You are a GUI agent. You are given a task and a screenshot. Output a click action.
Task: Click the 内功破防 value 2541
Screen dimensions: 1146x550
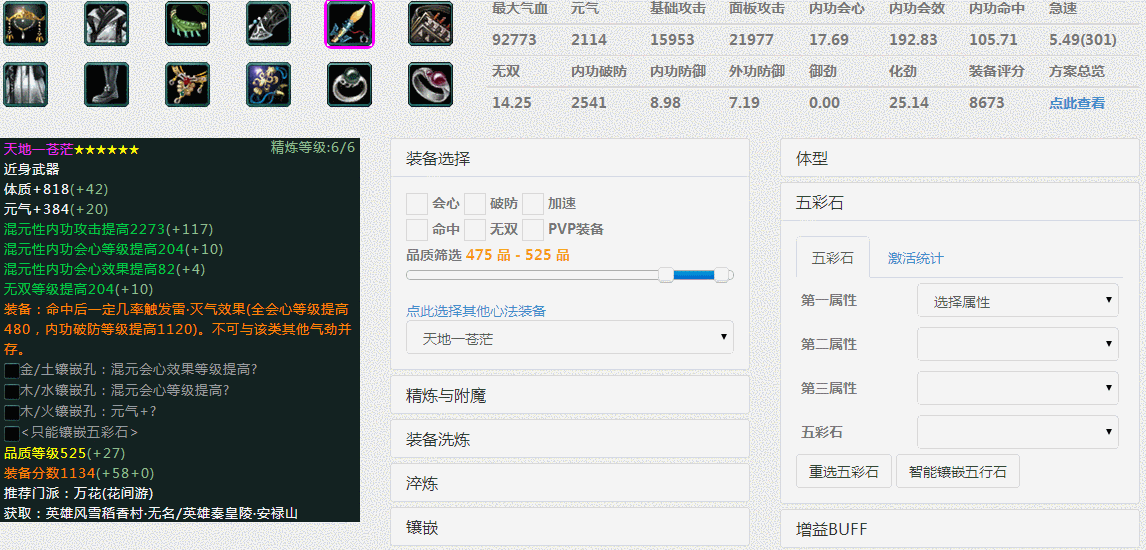tap(589, 103)
